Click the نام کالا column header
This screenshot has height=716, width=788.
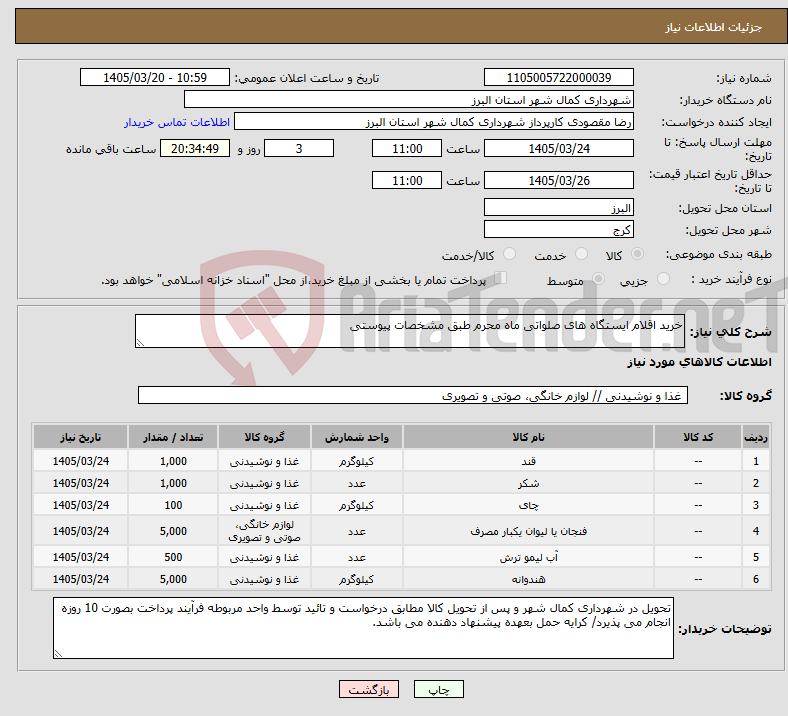coord(528,437)
